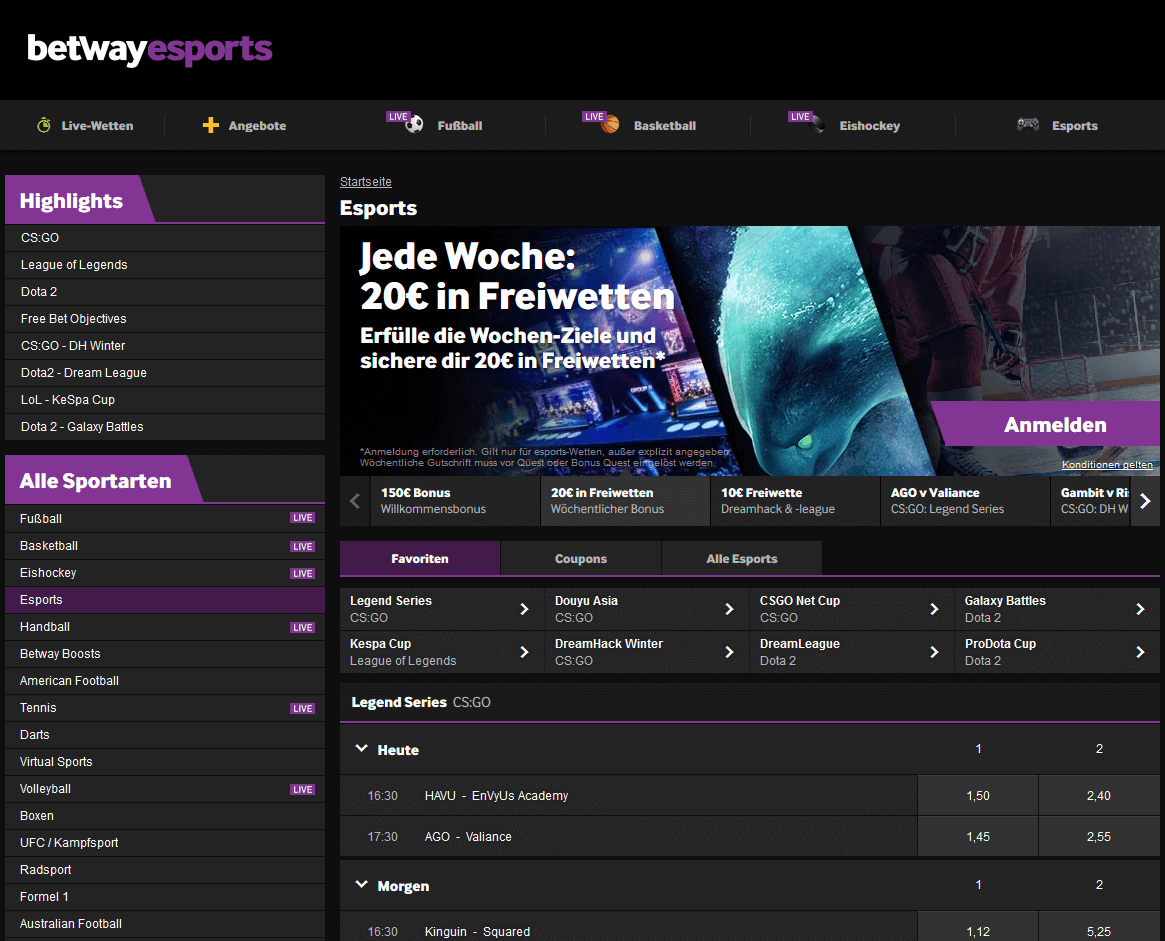Open League of Legends in Highlights
The width and height of the screenshot is (1165, 941).
(165, 264)
